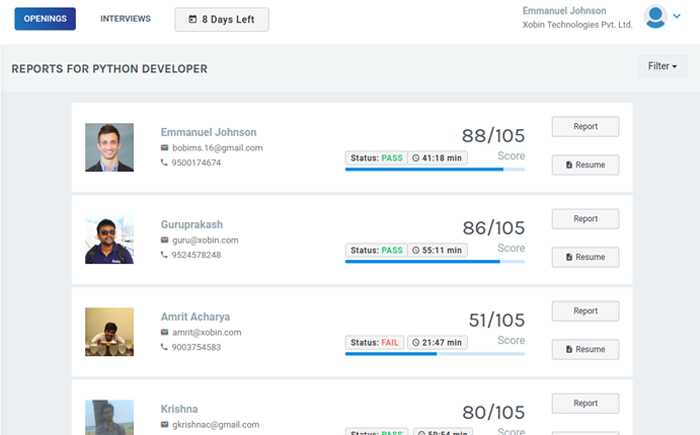This screenshot has width=700, height=435.
Task: Click email bobims.16@gmail.com
Action: 217,148
